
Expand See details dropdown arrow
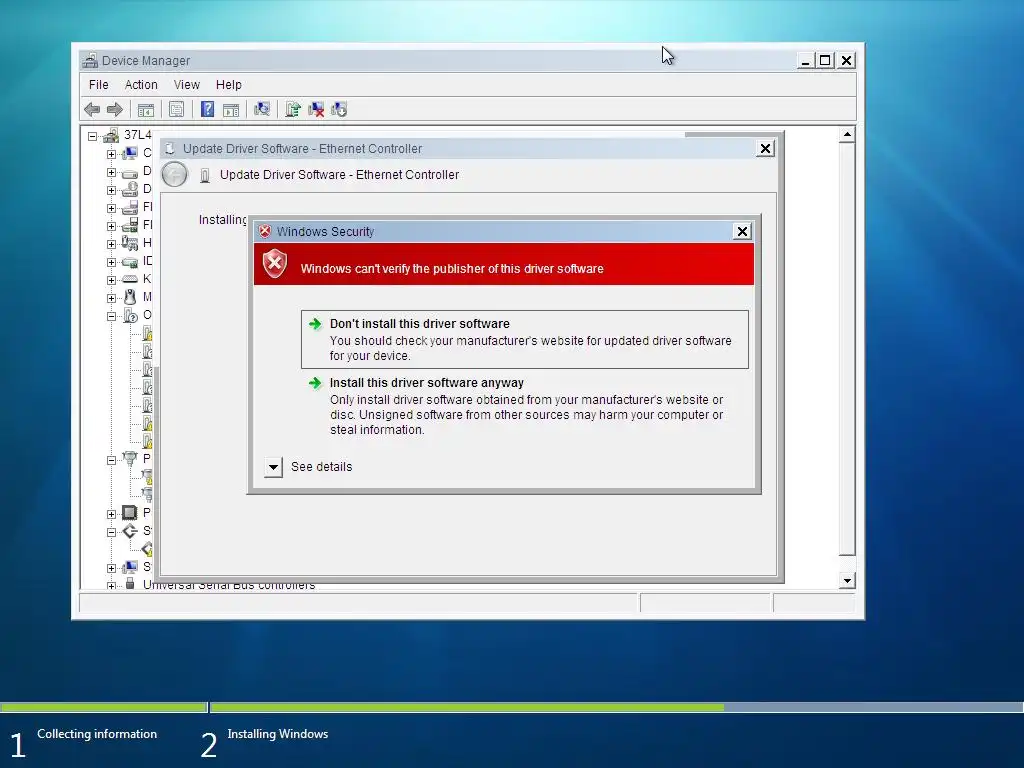[x=273, y=467]
